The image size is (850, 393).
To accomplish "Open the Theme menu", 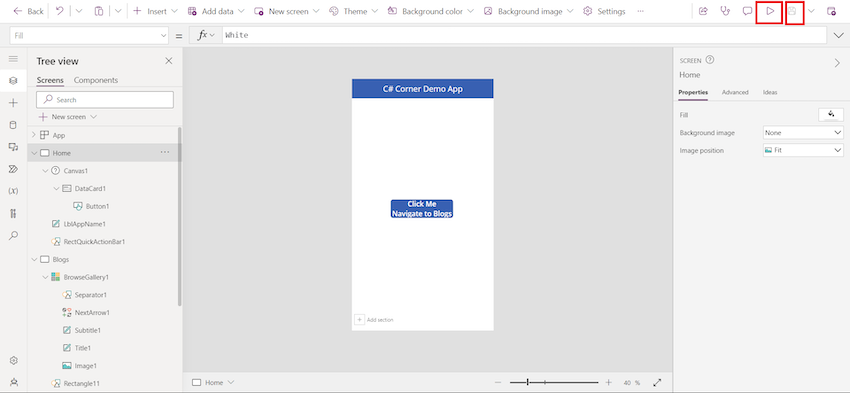I will pos(353,11).
